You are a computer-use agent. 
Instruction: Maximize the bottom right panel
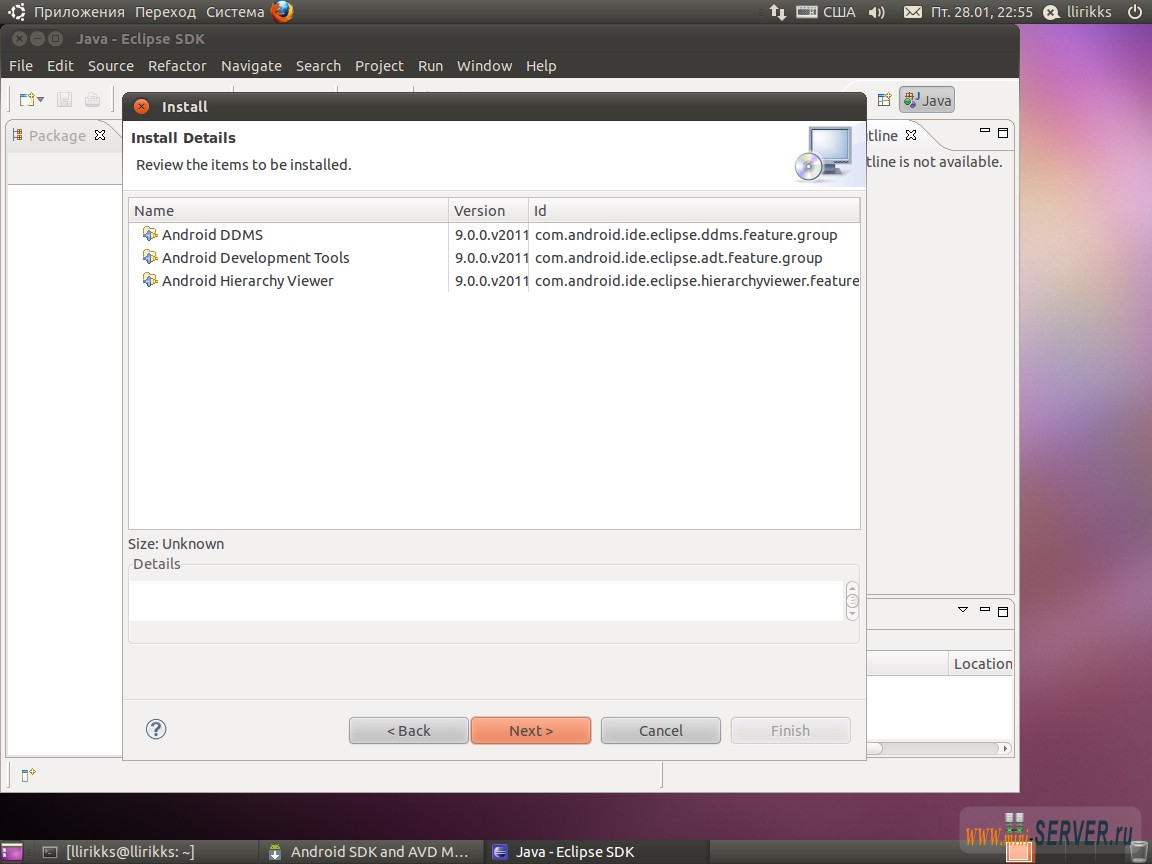click(1003, 611)
